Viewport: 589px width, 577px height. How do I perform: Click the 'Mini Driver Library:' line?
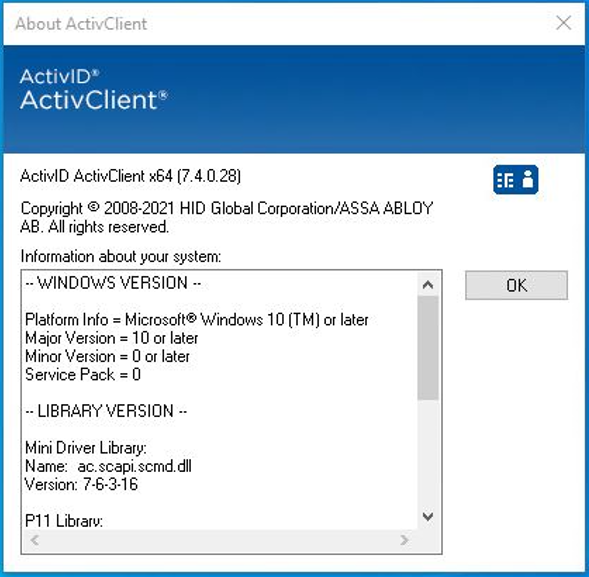pyautogui.click(x=86, y=448)
